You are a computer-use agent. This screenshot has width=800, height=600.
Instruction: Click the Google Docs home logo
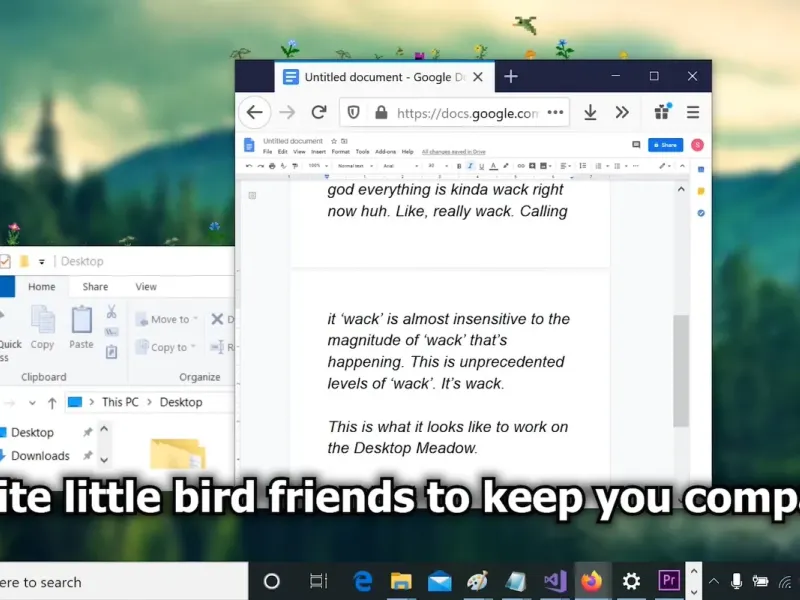[249, 145]
